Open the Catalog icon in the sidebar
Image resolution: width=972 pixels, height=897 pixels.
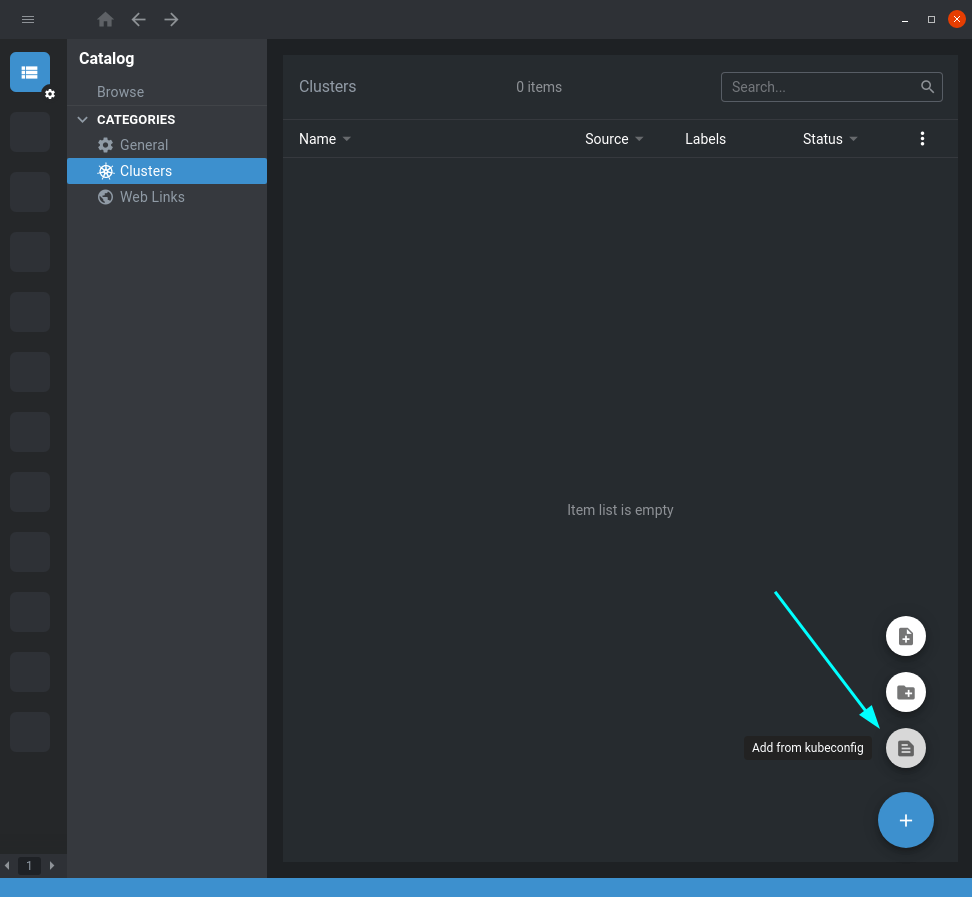coord(29,71)
